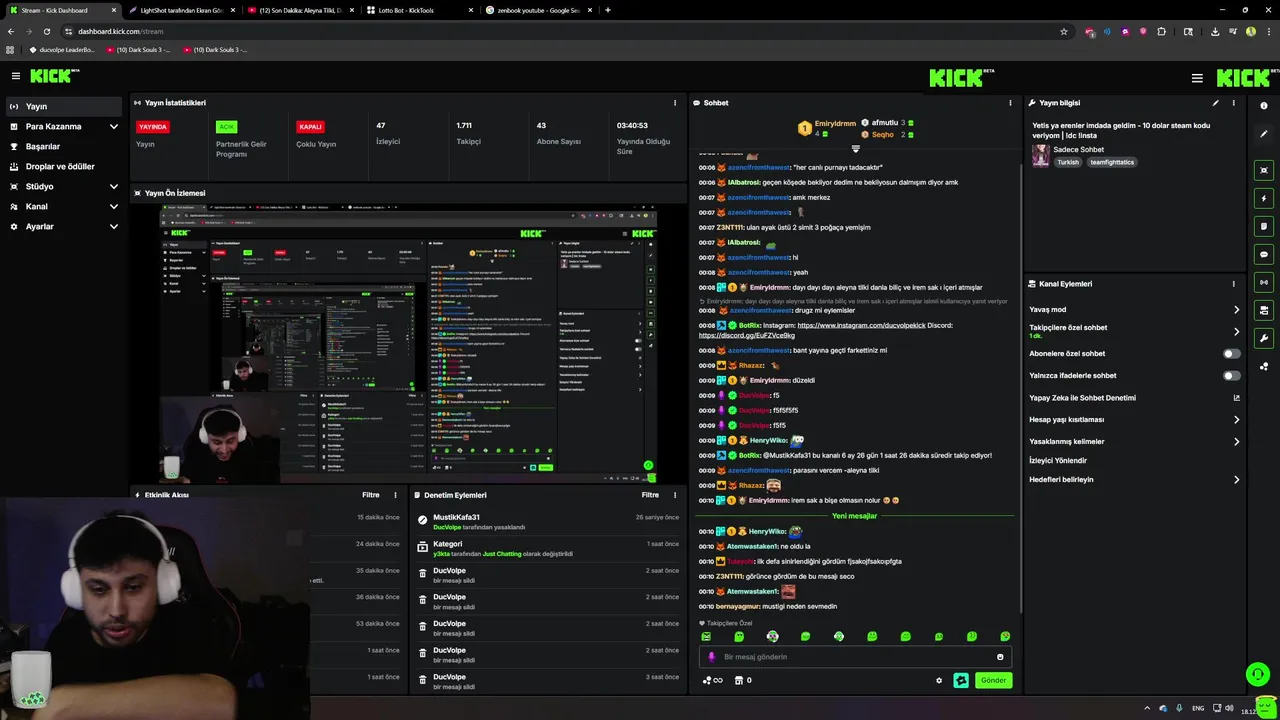This screenshot has height=720, width=1280.
Task: Open the green support headset bubble
Action: point(1257,674)
